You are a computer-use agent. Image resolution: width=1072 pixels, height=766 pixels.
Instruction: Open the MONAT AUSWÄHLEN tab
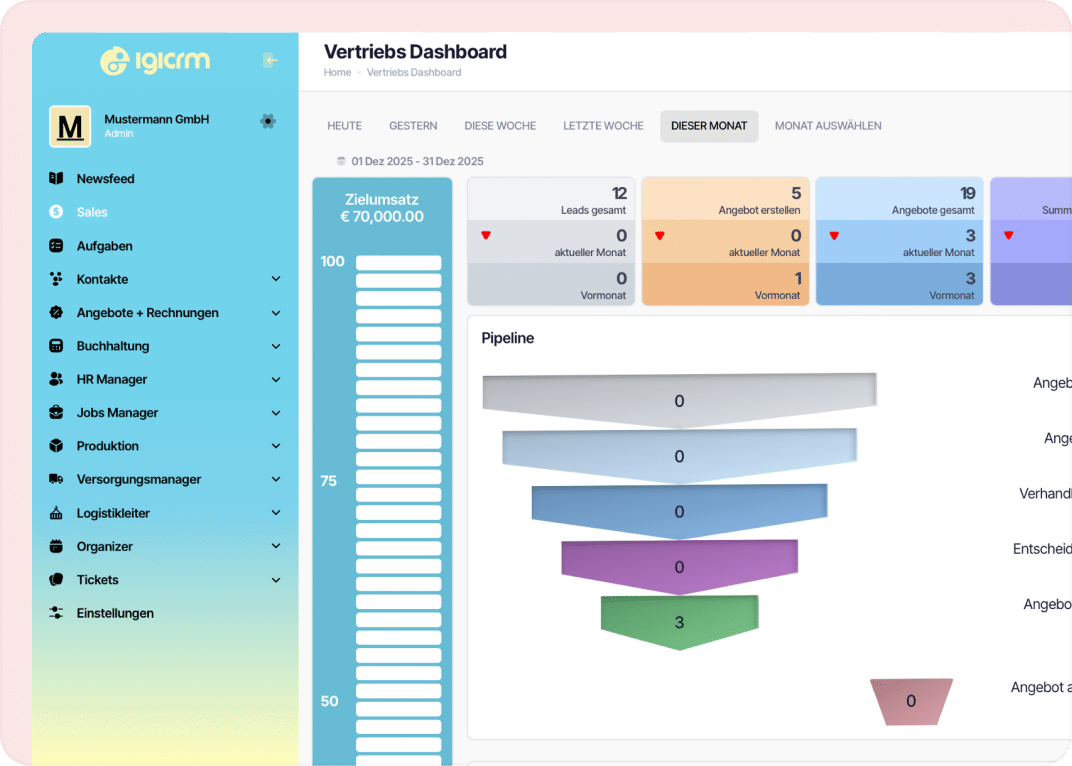coord(828,126)
